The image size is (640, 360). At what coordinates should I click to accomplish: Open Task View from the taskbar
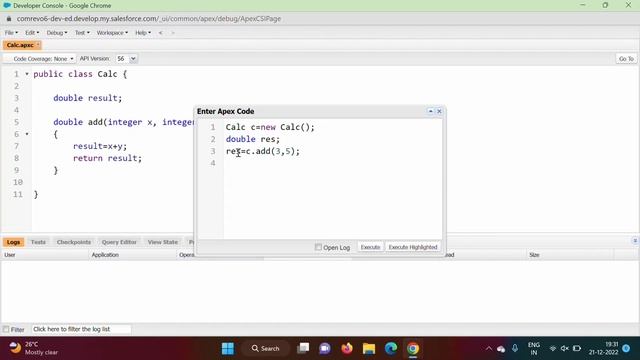[303, 349]
